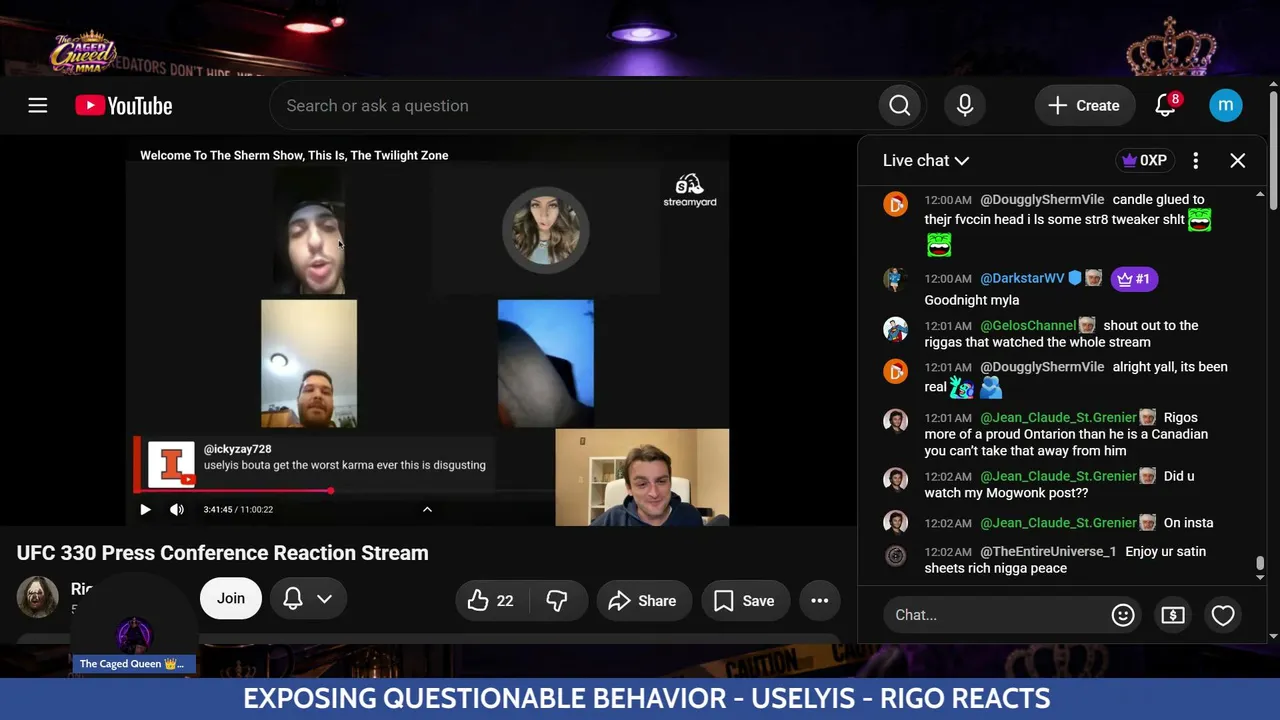Open the channel avatar below the video title
Screen dimensions: 1280x720
38,597
